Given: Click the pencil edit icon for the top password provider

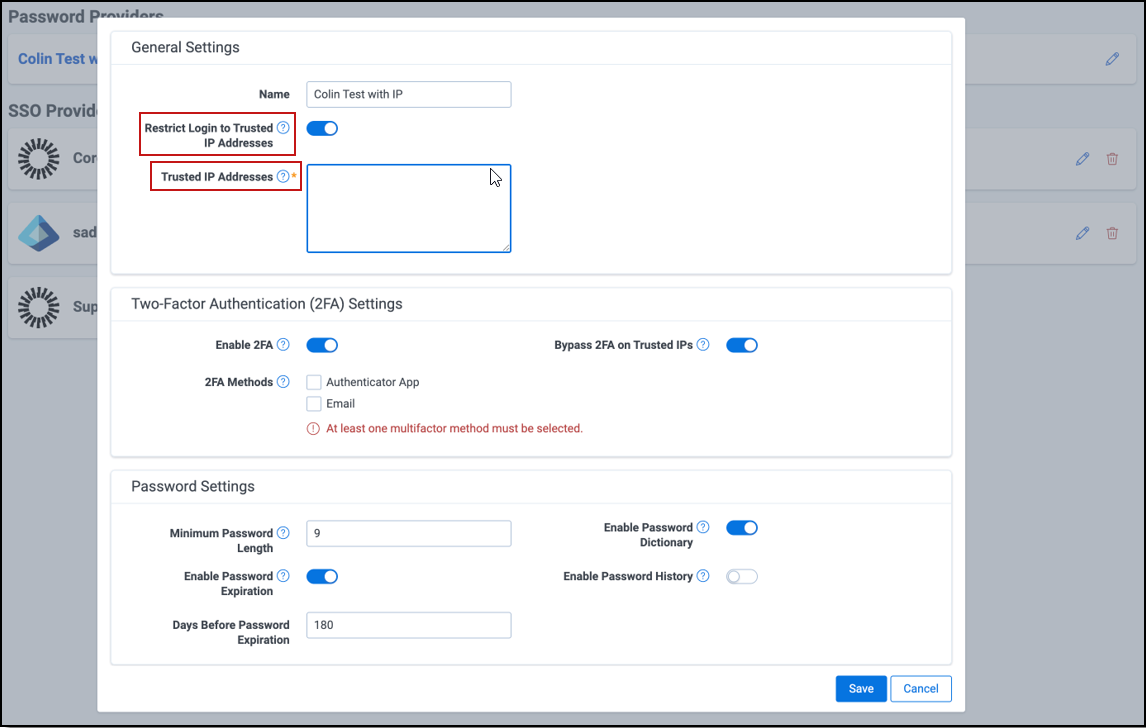Looking at the screenshot, I should (1112, 59).
